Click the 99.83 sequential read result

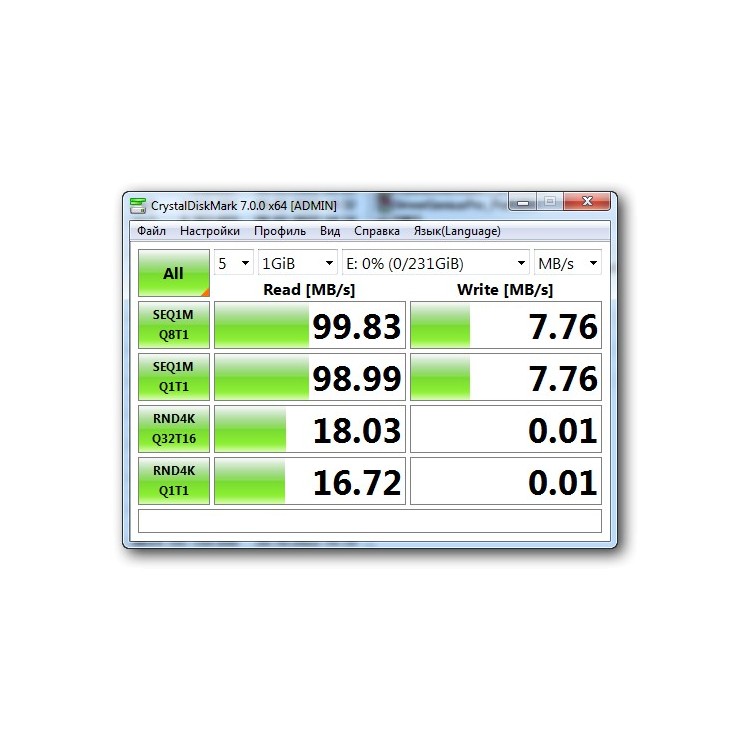[310, 326]
